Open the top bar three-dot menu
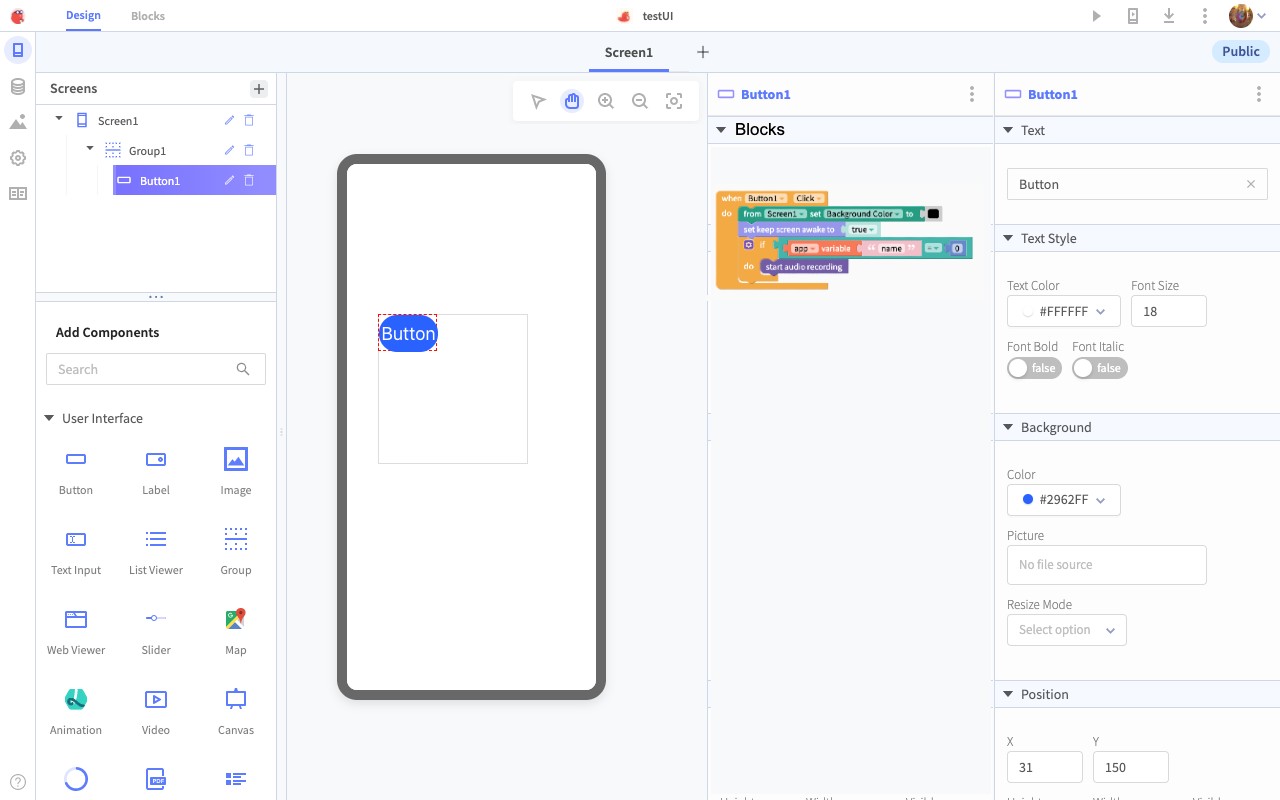1280x800 pixels. pos(1205,16)
